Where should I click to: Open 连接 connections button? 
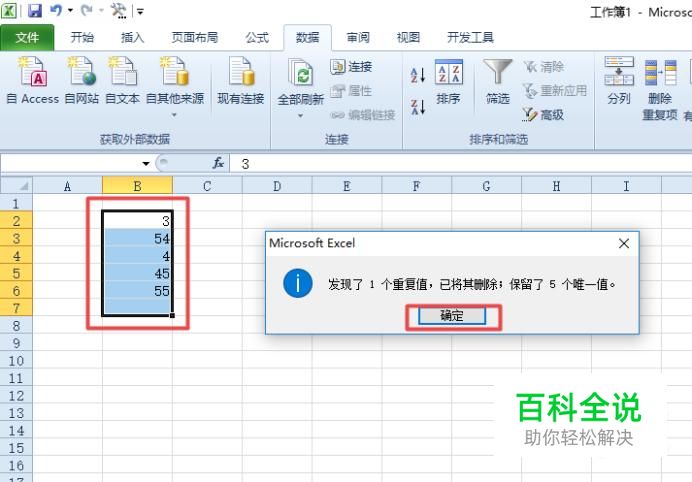[351, 67]
